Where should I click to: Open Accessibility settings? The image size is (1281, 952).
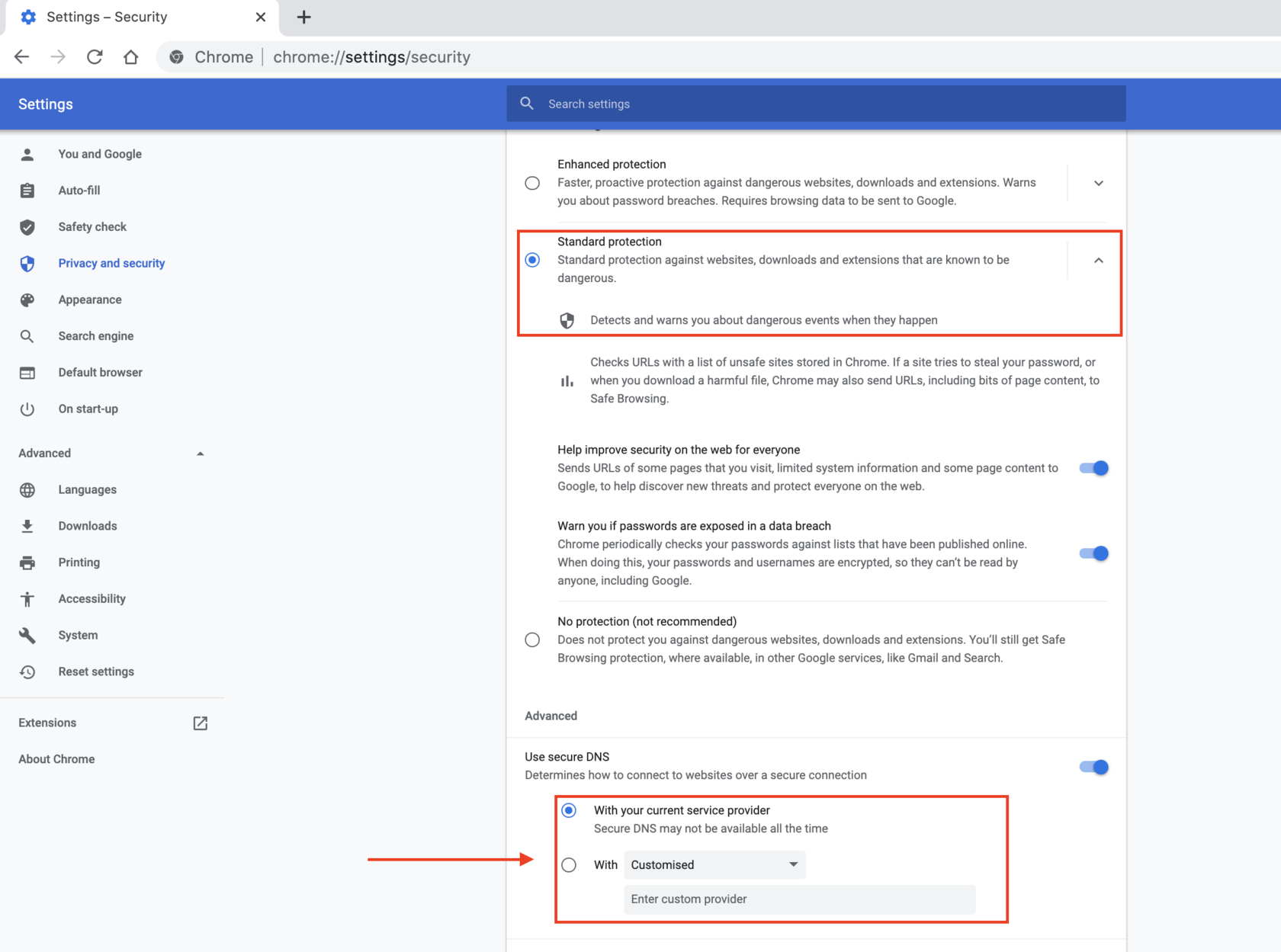pos(92,599)
